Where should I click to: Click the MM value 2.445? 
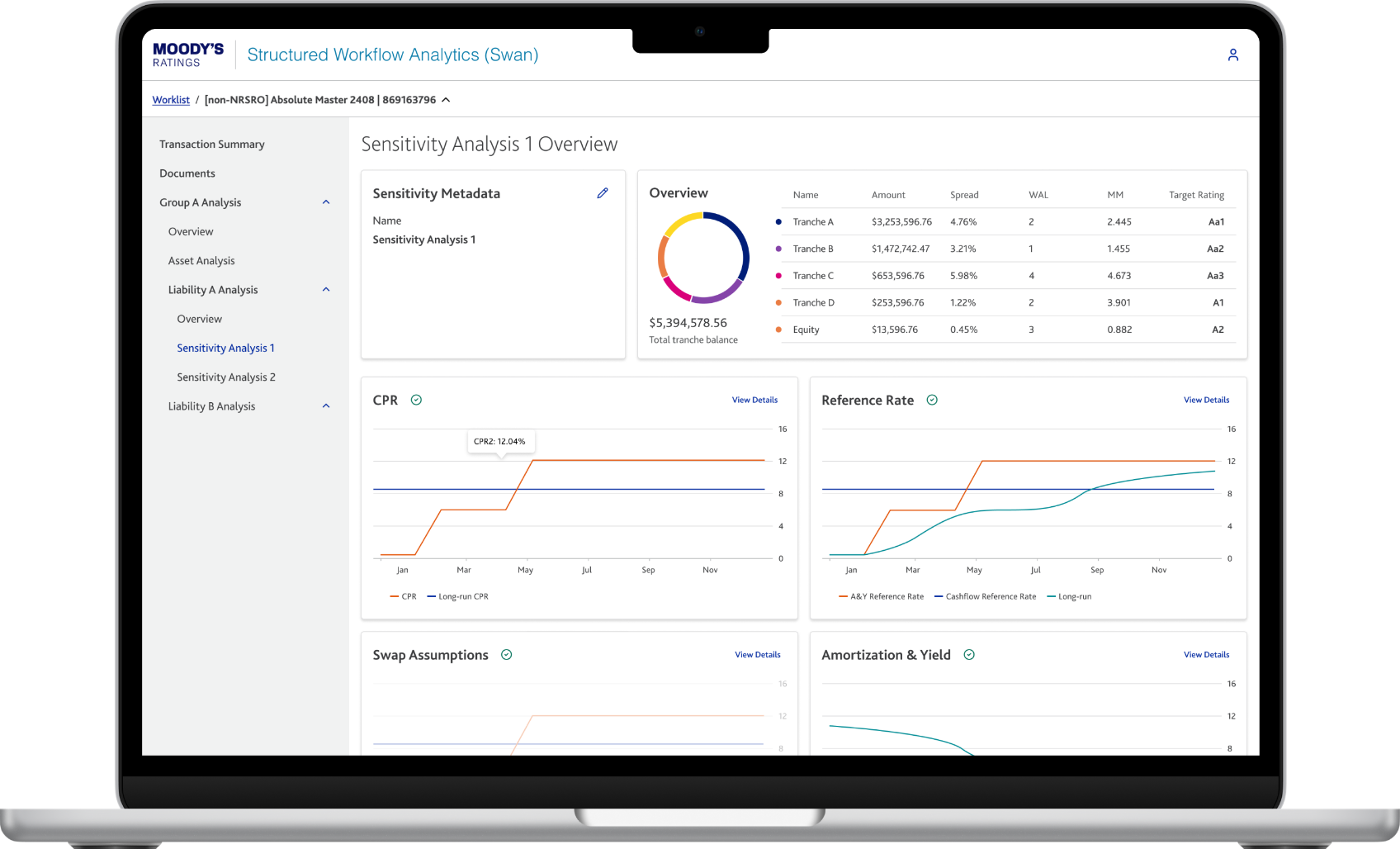[1119, 222]
